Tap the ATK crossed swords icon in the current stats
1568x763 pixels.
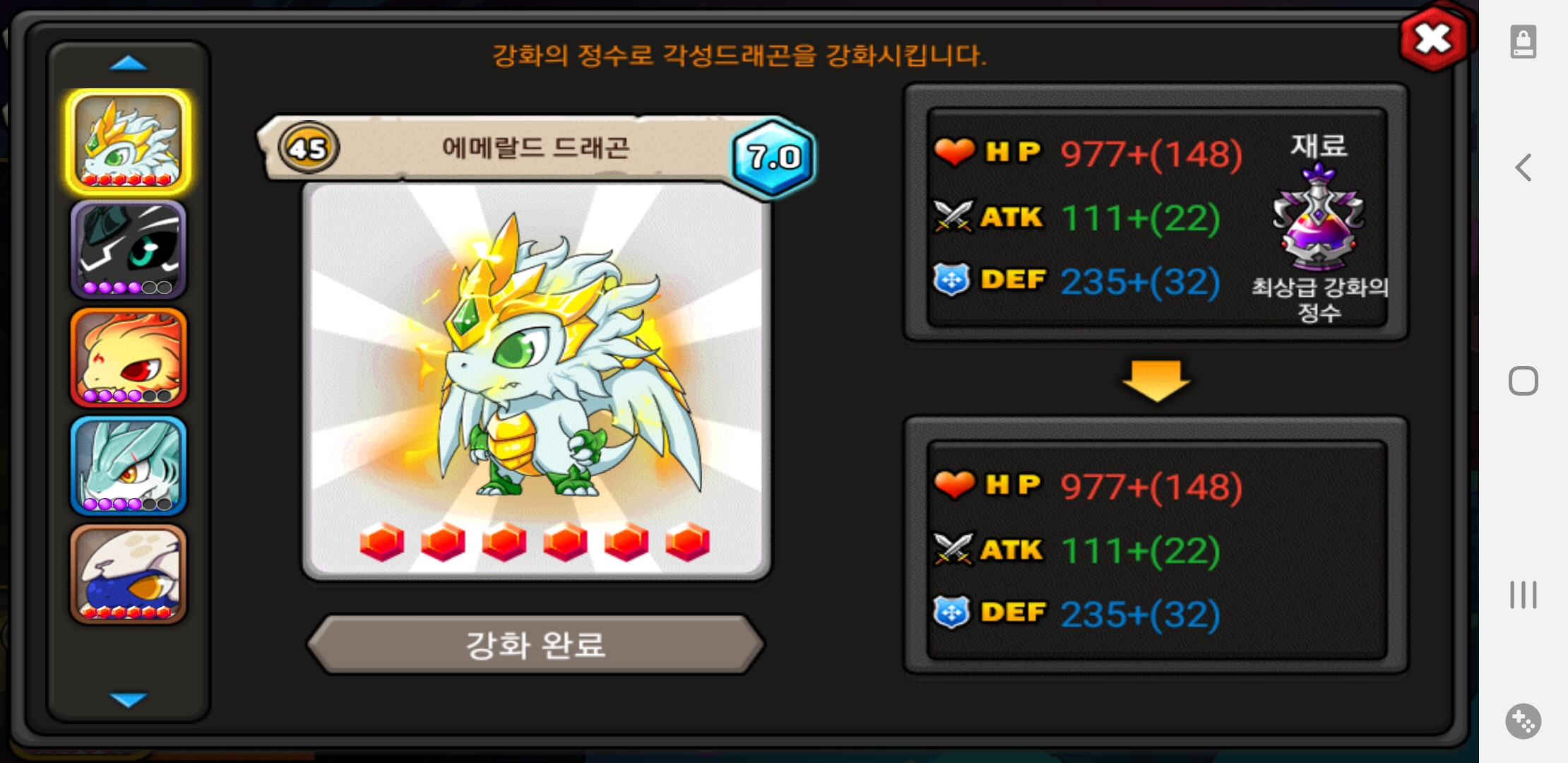pyautogui.click(x=954, y=216)
